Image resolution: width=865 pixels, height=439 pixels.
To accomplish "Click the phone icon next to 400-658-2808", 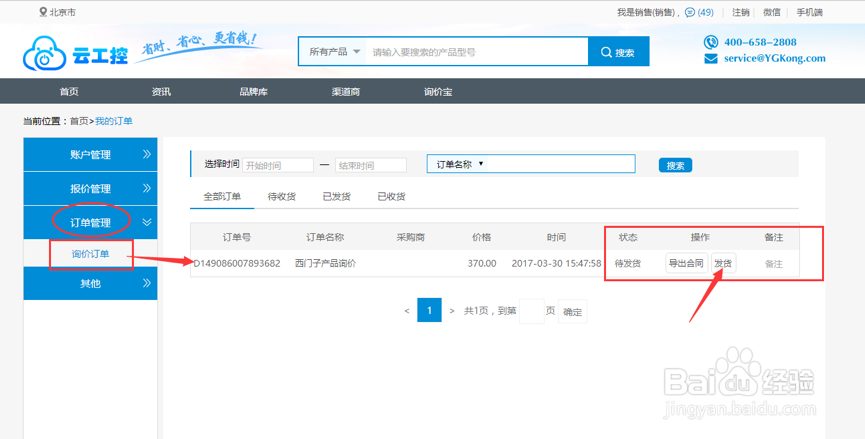I will coord(711,42).
